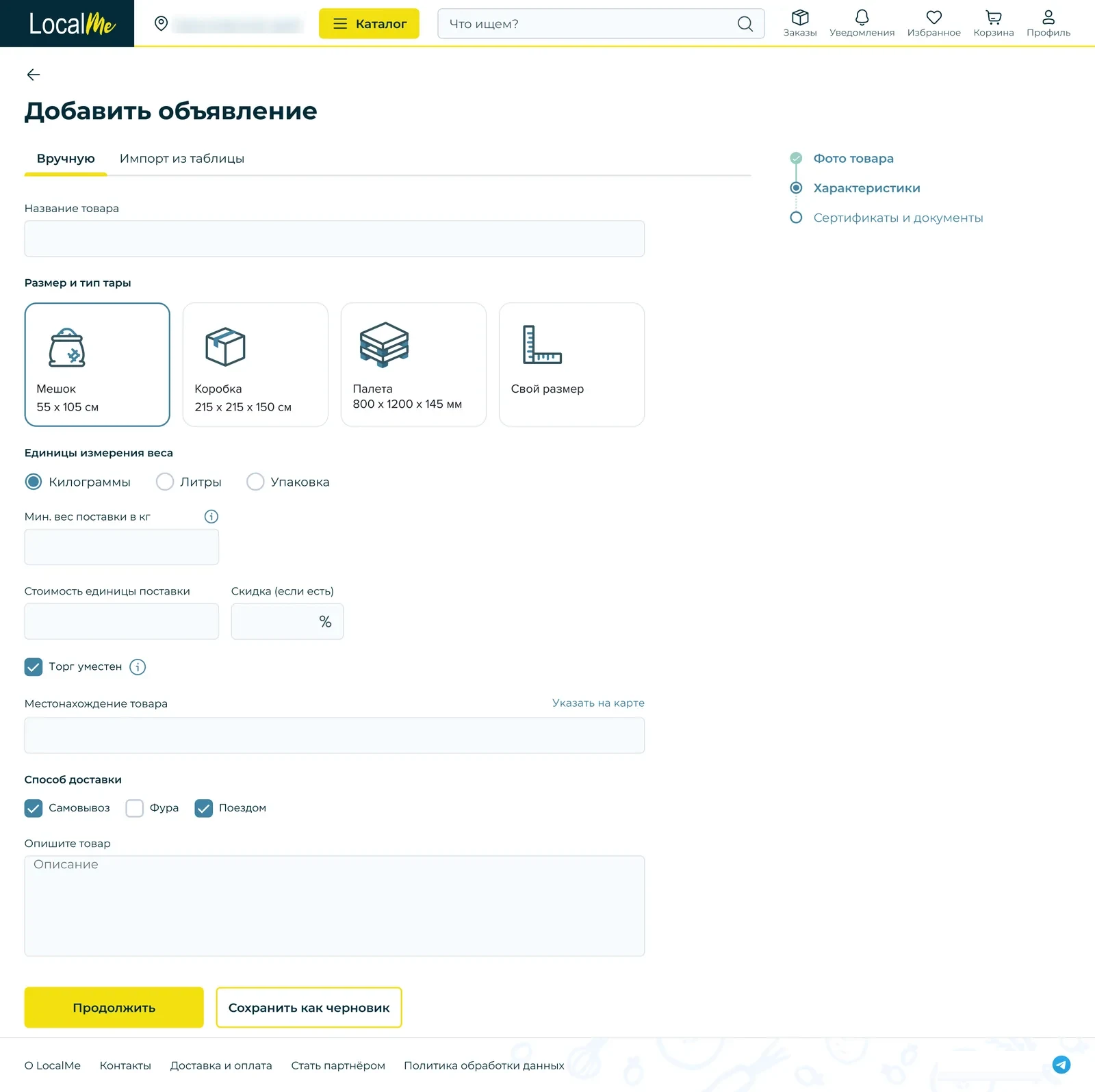Focus the Название товара input field
Screen dimensions: 1095x1092
tap(335, 239)
